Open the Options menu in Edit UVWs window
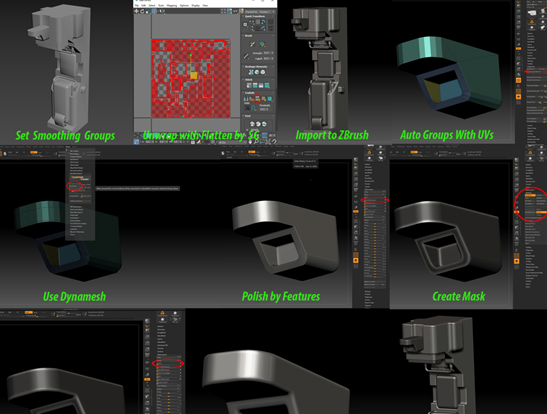This screenshot has width=547, height=414. [x=185, y=6]
